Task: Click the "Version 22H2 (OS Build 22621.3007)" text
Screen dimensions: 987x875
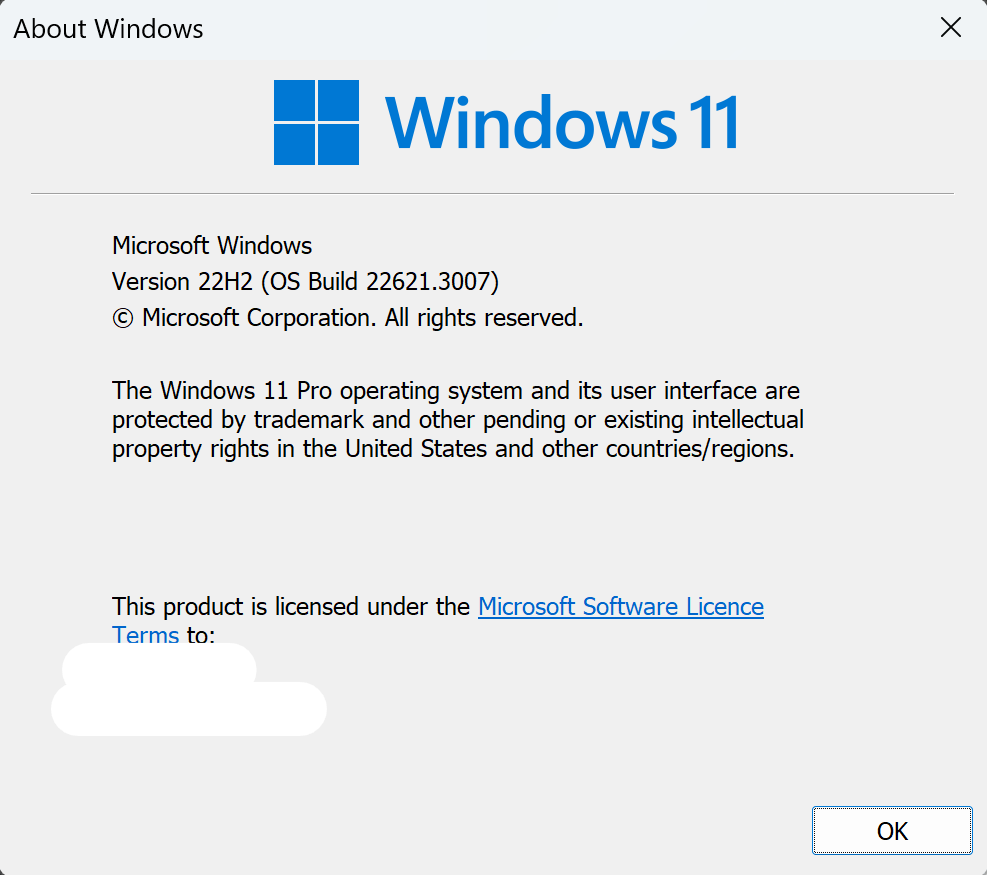Action: pos(305,281)
